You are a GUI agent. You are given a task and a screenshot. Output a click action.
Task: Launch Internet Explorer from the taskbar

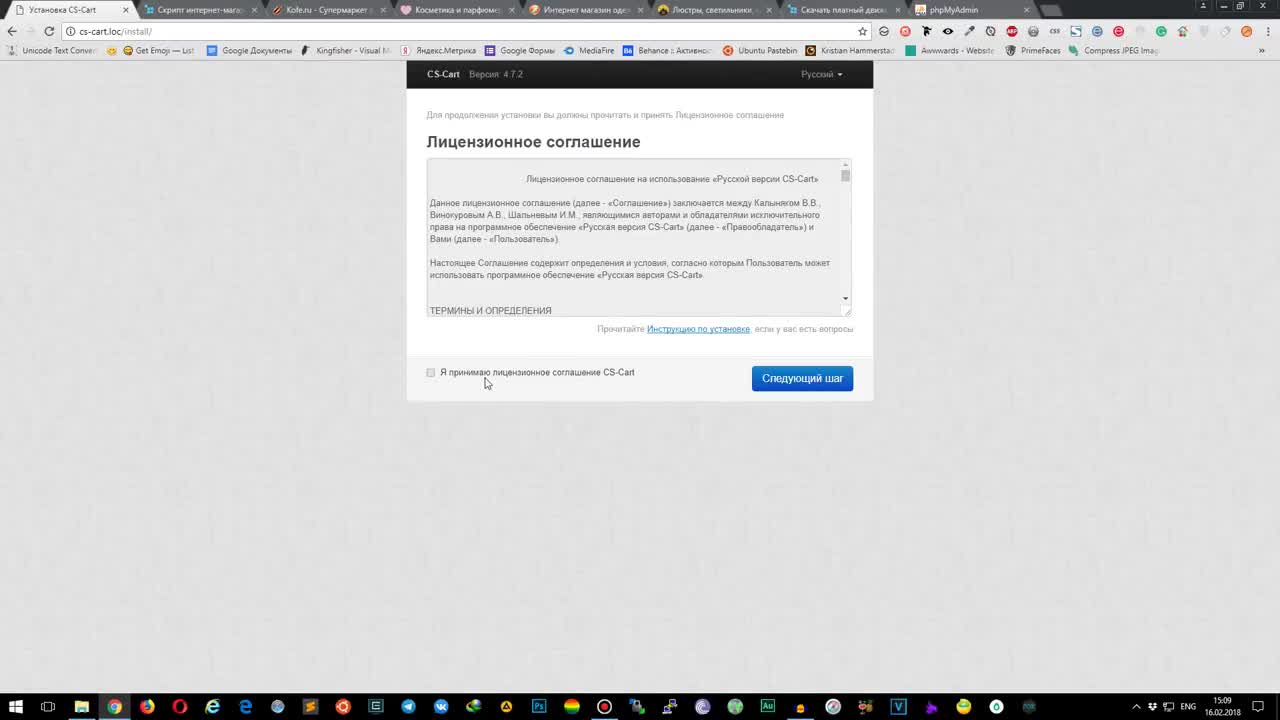click(212, 707)
